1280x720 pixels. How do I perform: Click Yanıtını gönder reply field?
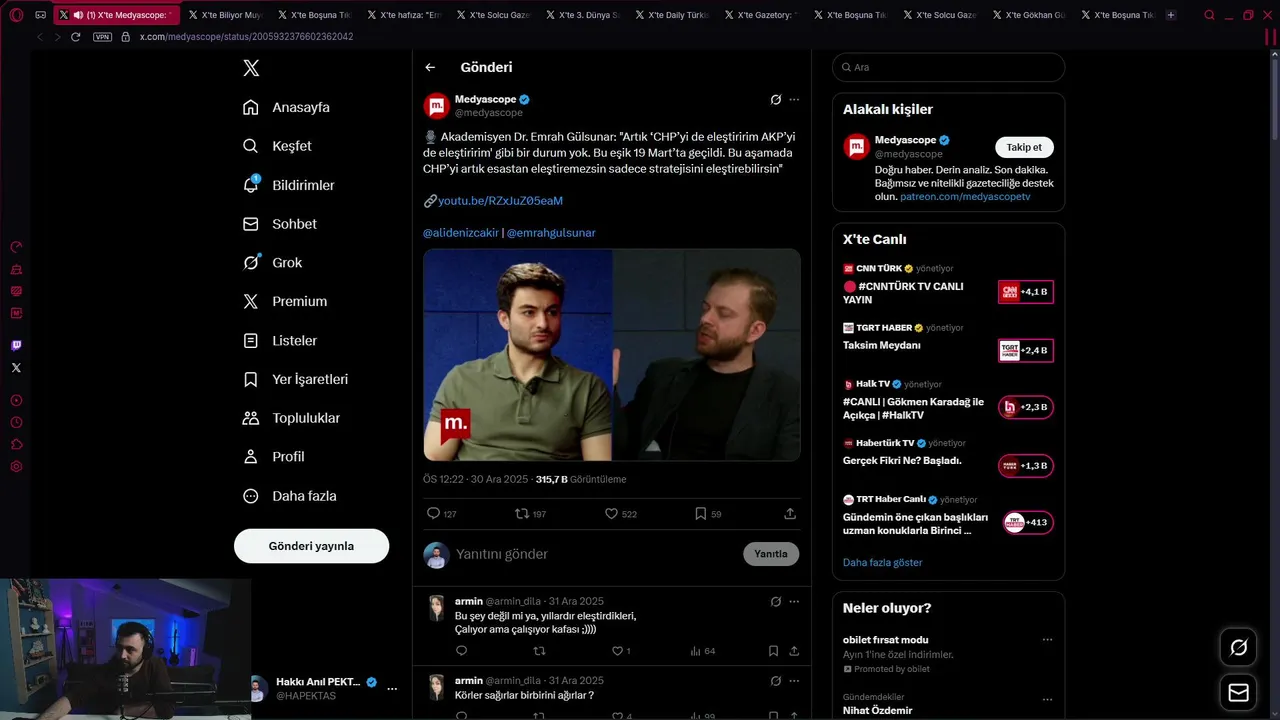coord(595,554)
